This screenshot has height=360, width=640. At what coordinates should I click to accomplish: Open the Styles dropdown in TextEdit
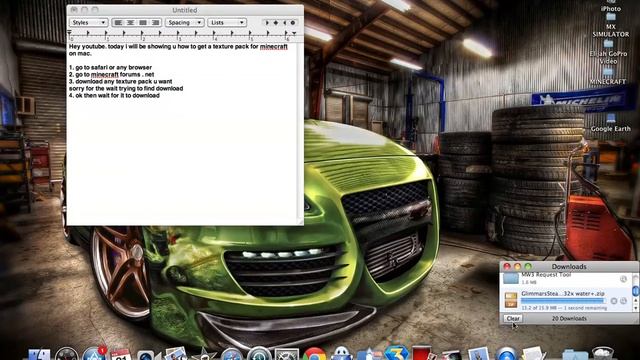coord(88,22)
